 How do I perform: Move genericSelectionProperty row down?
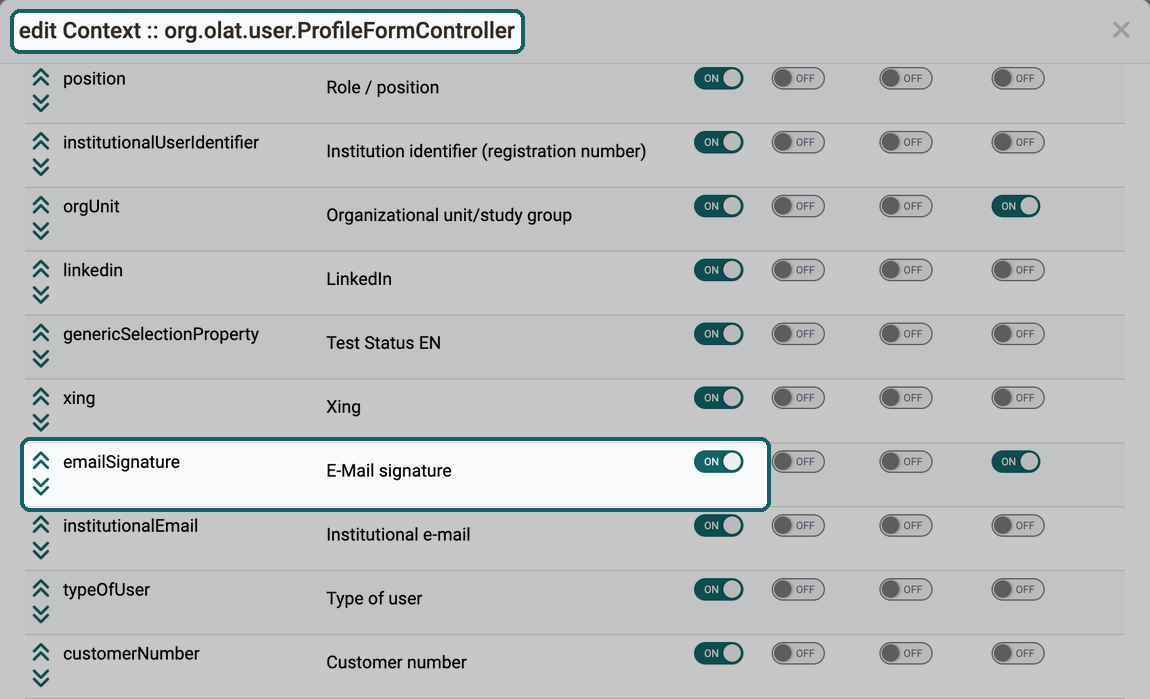click(40, 359)
